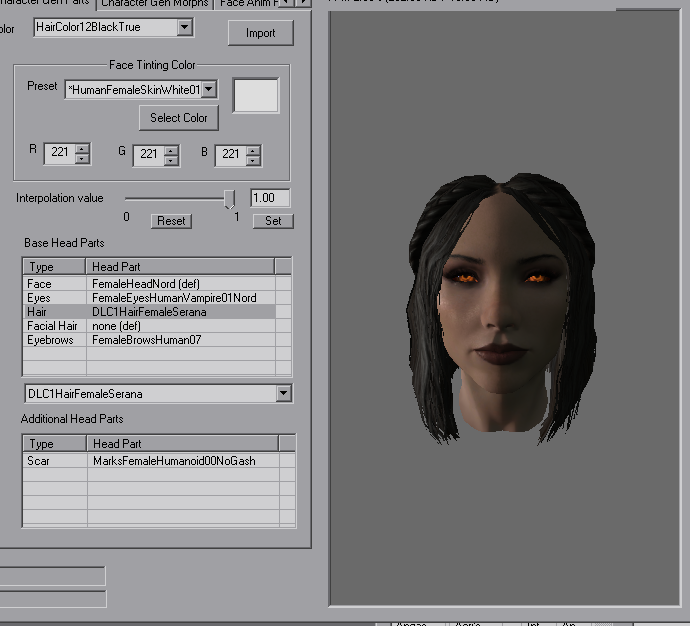The height and width of the screenshot is (626, 690).
Task: Click Additional Head Parts Type column header
Action: (55, 444)
